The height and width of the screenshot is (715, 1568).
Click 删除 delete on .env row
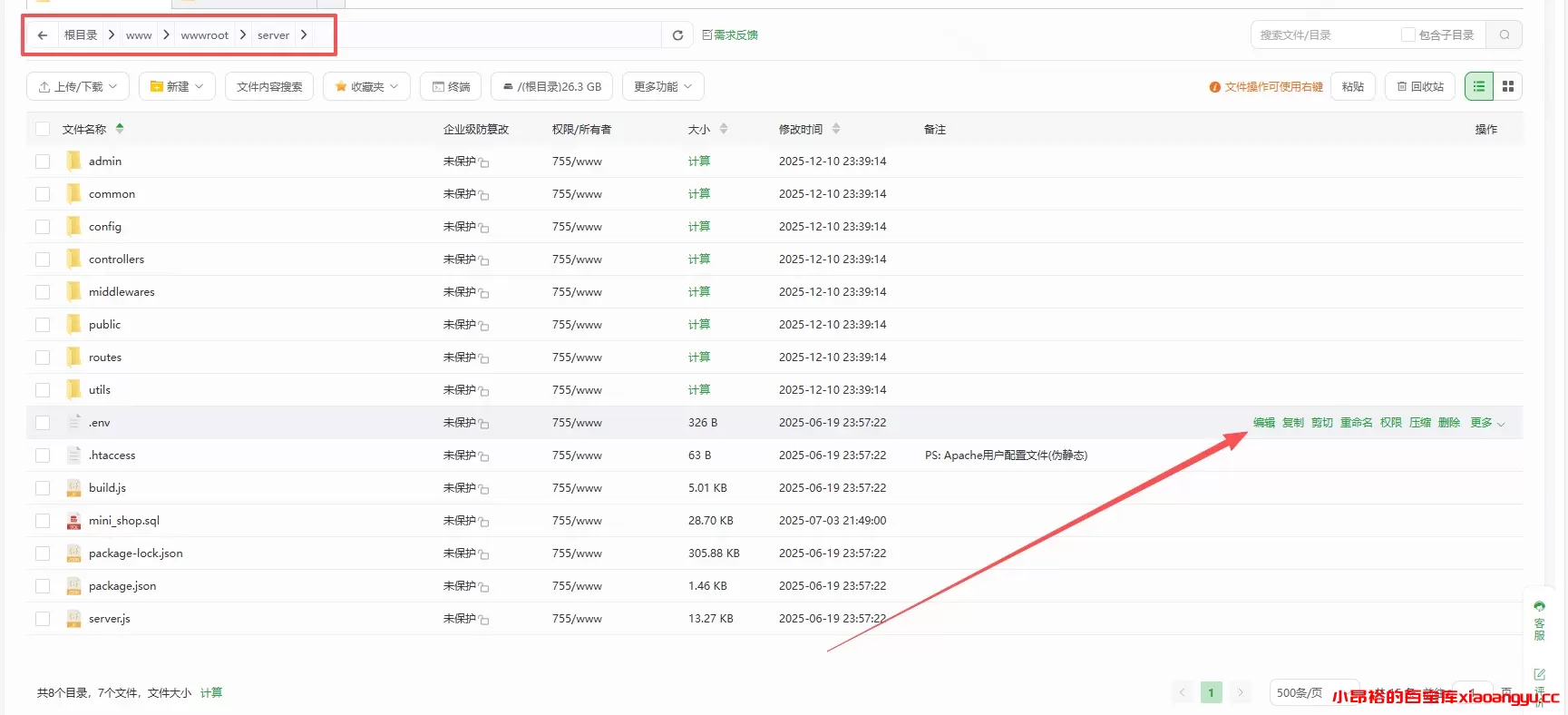[x=1449, y=423]
